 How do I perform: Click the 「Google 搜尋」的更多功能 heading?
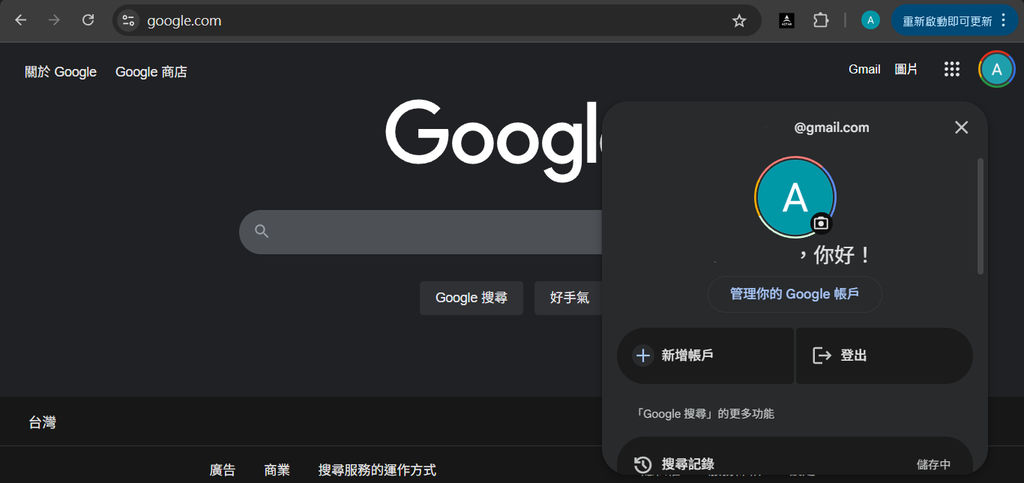coord(705,414)
